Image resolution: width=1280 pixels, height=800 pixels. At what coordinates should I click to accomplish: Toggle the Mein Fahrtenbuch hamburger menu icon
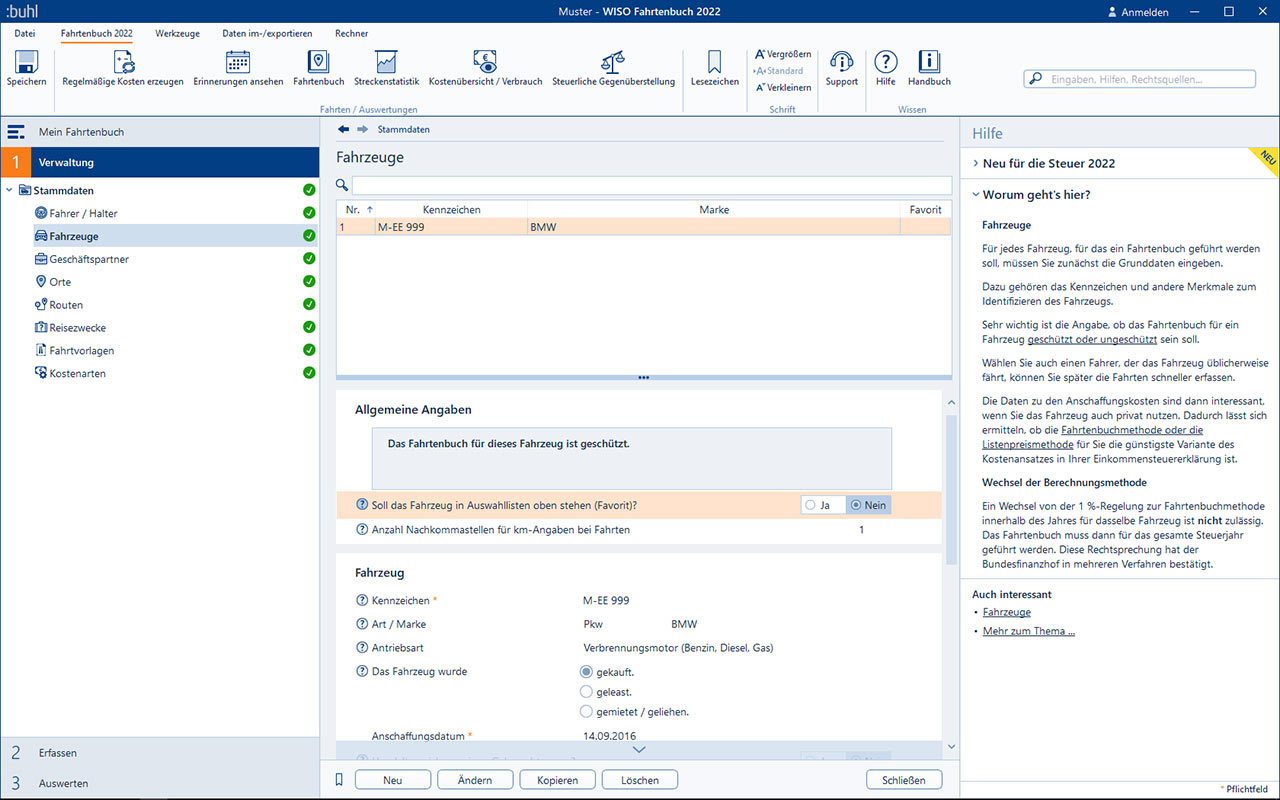click(x=16, y=132)
